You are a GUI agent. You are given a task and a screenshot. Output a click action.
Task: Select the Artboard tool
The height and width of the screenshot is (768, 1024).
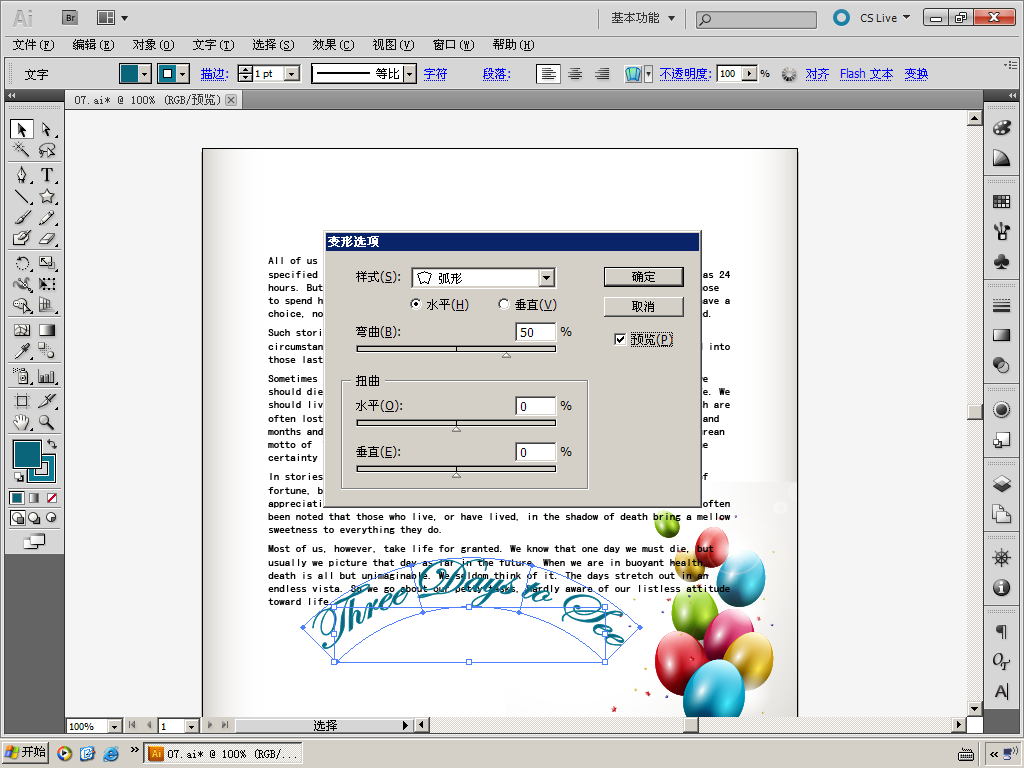[x=22, y=401]
